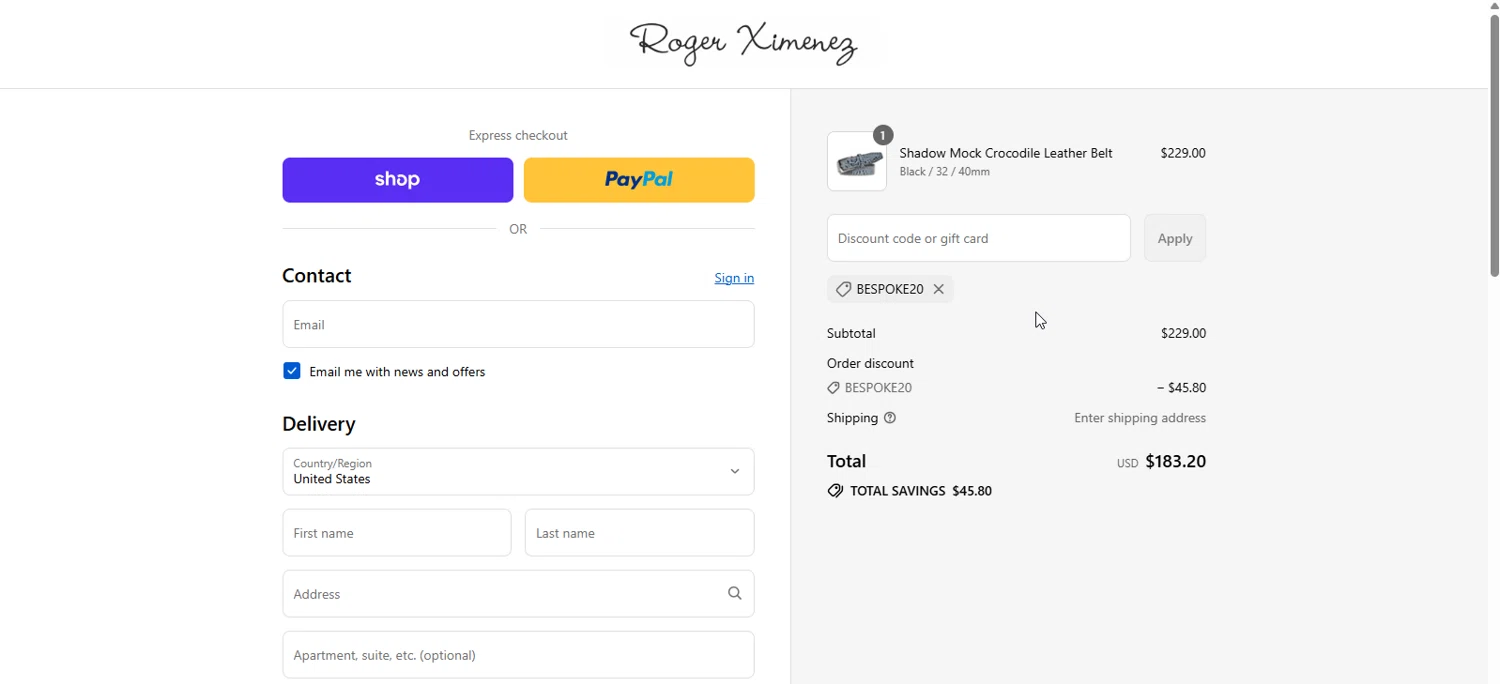The width and height of the screenshot is (1500, 684).
Task: Focus the Email input field
Action: (x=518, y=324)
